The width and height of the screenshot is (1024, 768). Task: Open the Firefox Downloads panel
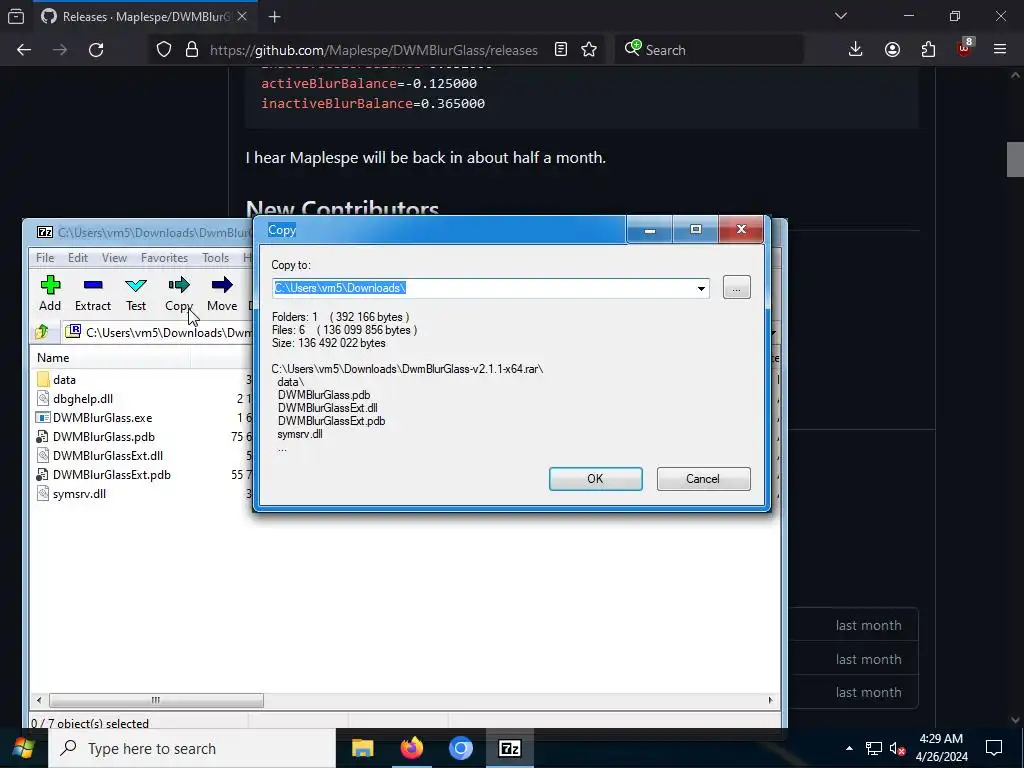click(856, 50)
